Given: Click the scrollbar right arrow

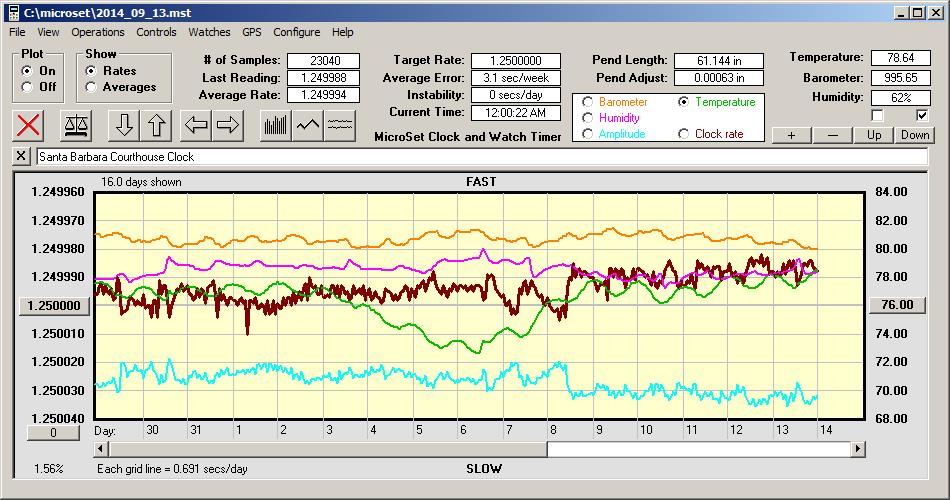Looking at the screenshot, I should pos(857,449).
